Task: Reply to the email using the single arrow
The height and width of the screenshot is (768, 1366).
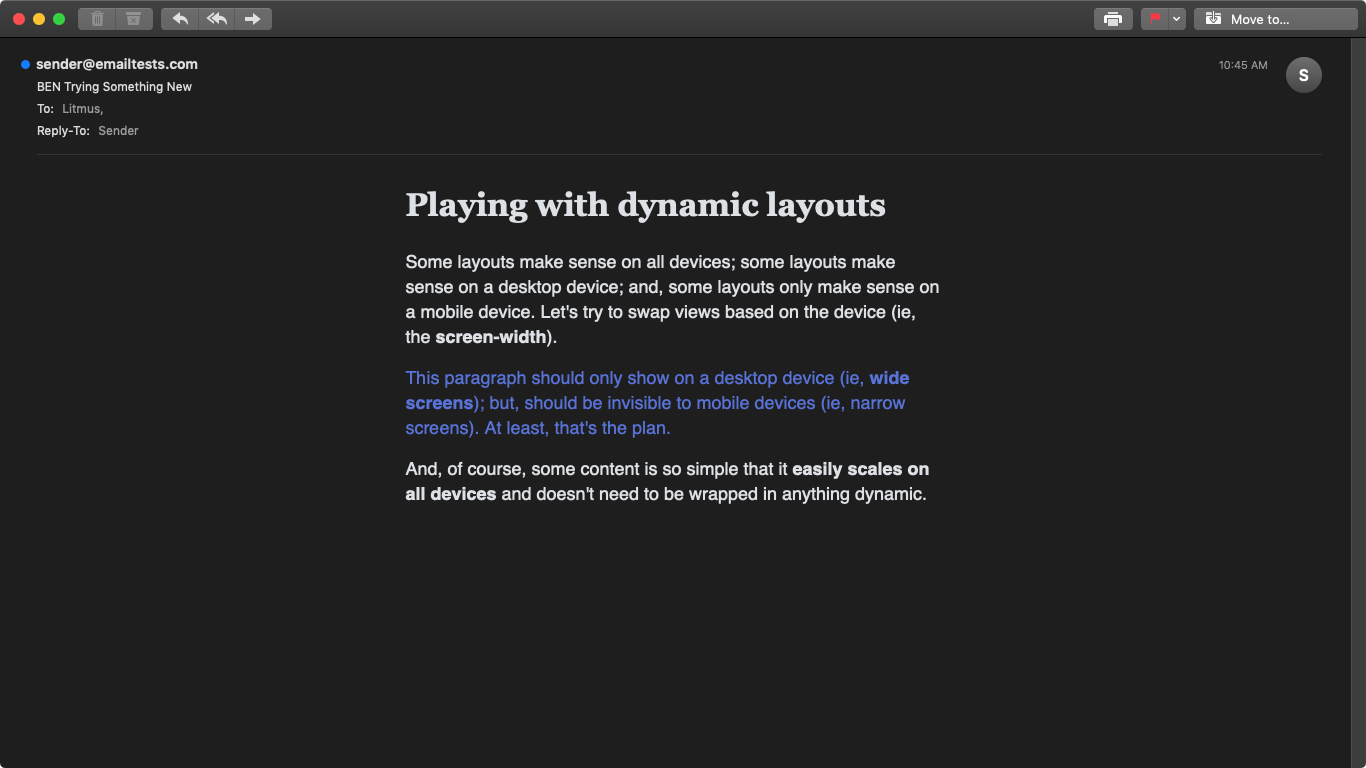Action: [x=180, y=19]
